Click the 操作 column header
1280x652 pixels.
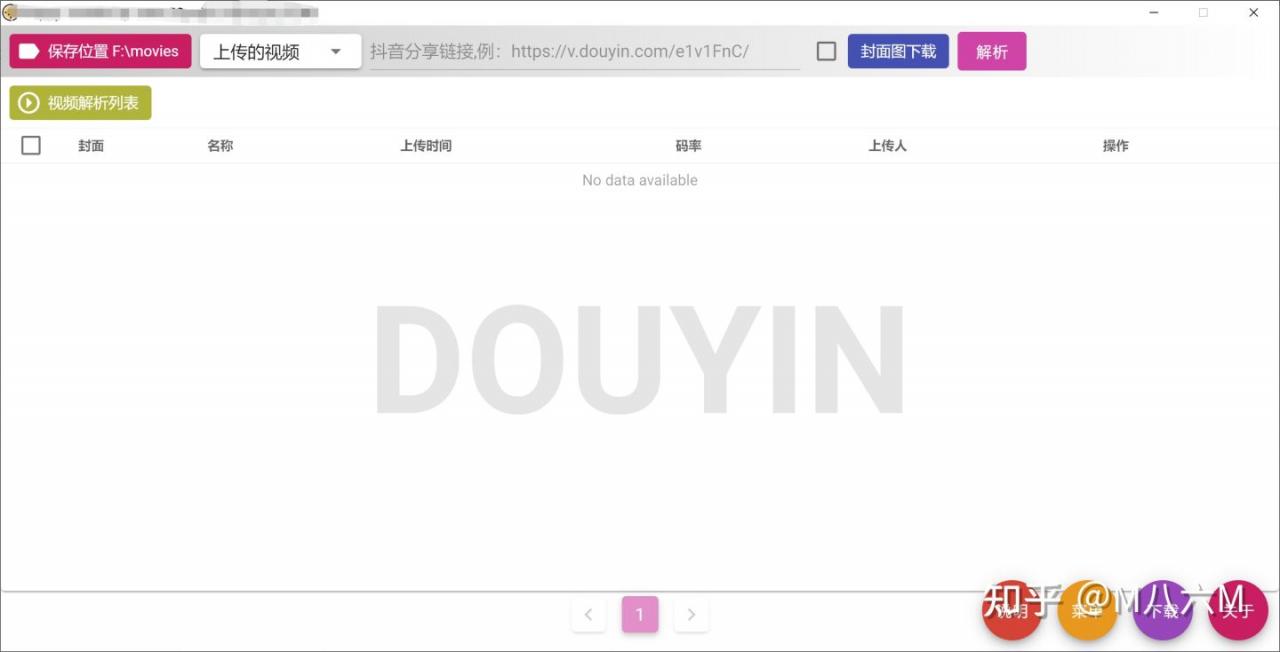coord(1115,146)
